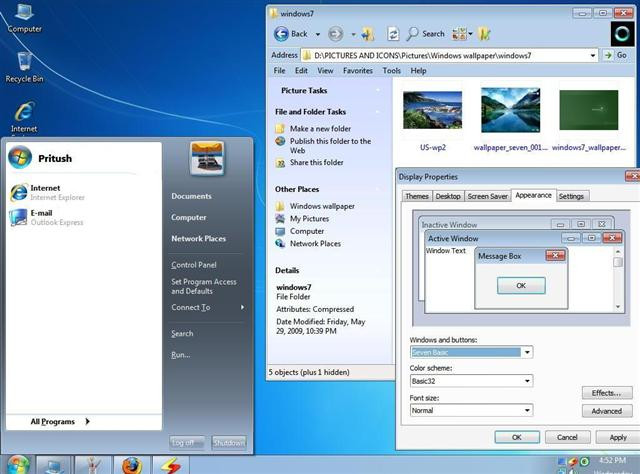
Task: Expand the address bar dropdown arrow
Action: click(x=593, y=55)
